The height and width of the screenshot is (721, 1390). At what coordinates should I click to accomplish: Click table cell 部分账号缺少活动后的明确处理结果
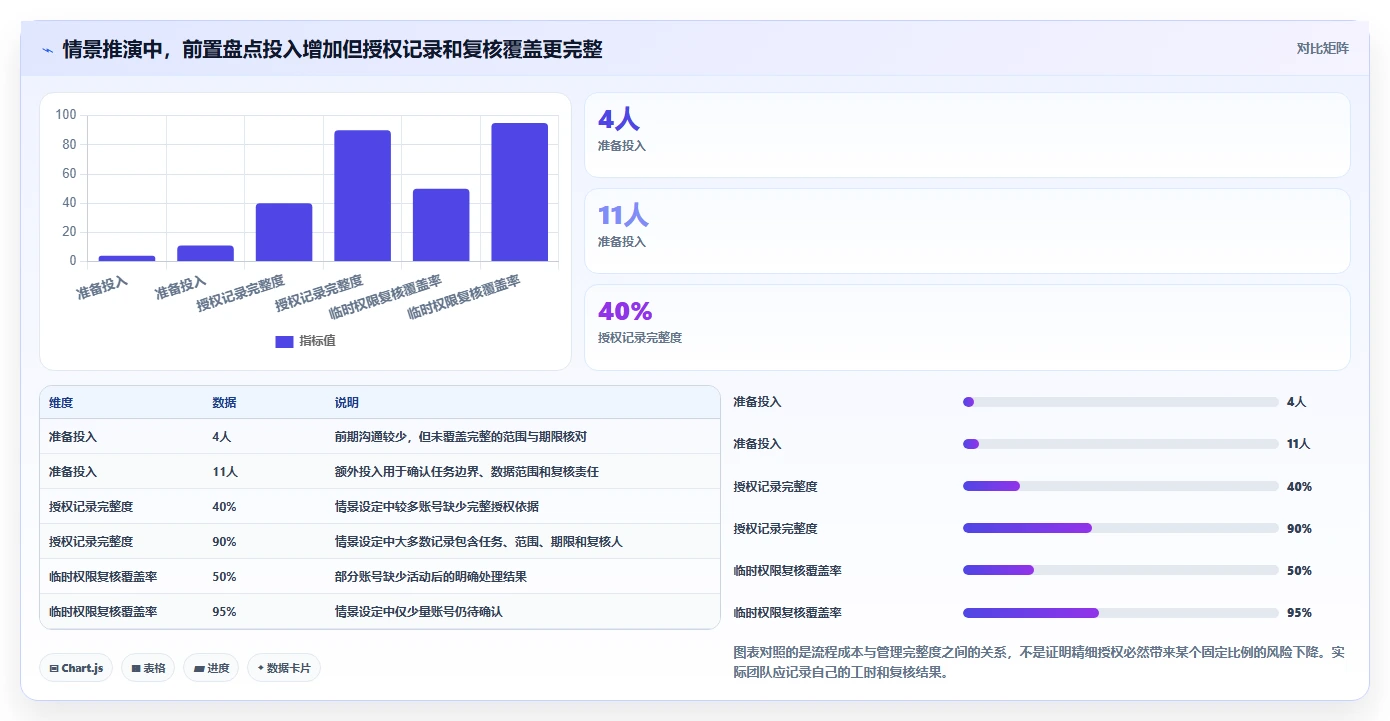[x=431, y=577]
